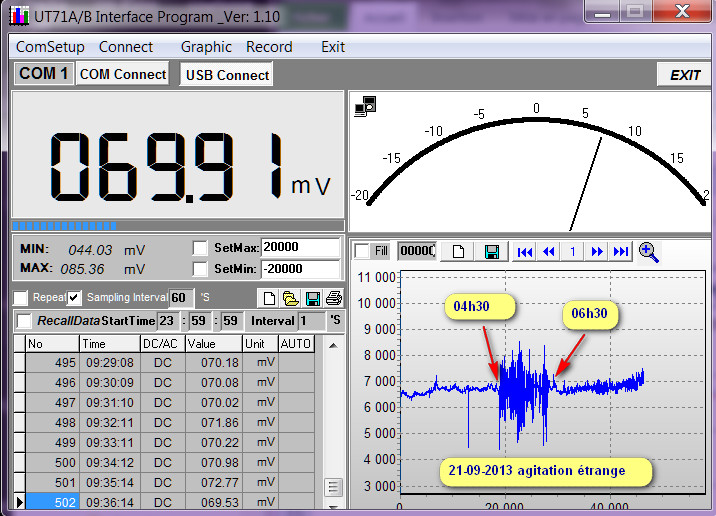This screenshot has width=716, height=516.
Task: Click the 06h30 graph annotation label
Action: 590,314
